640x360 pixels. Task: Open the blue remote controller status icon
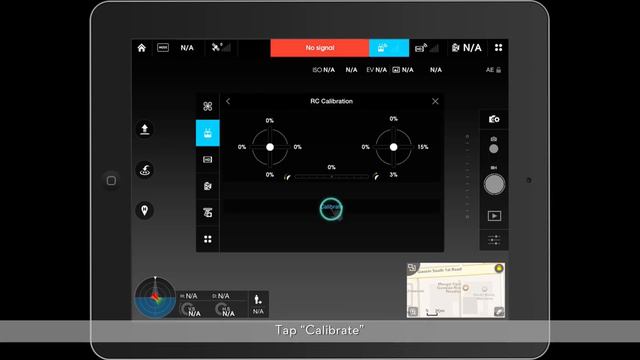coord(389,48)
